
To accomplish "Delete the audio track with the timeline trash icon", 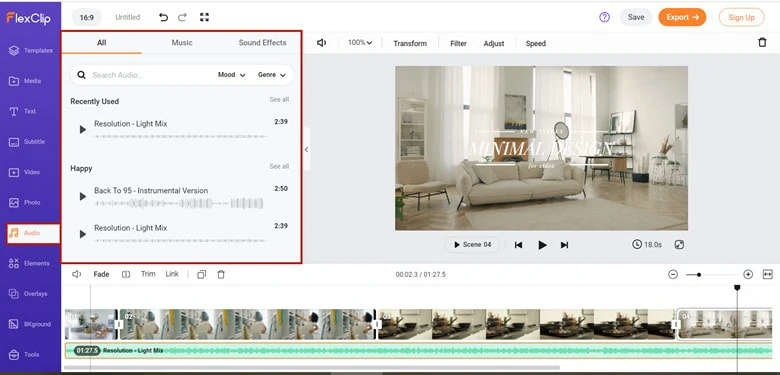I will coord(221,274).
